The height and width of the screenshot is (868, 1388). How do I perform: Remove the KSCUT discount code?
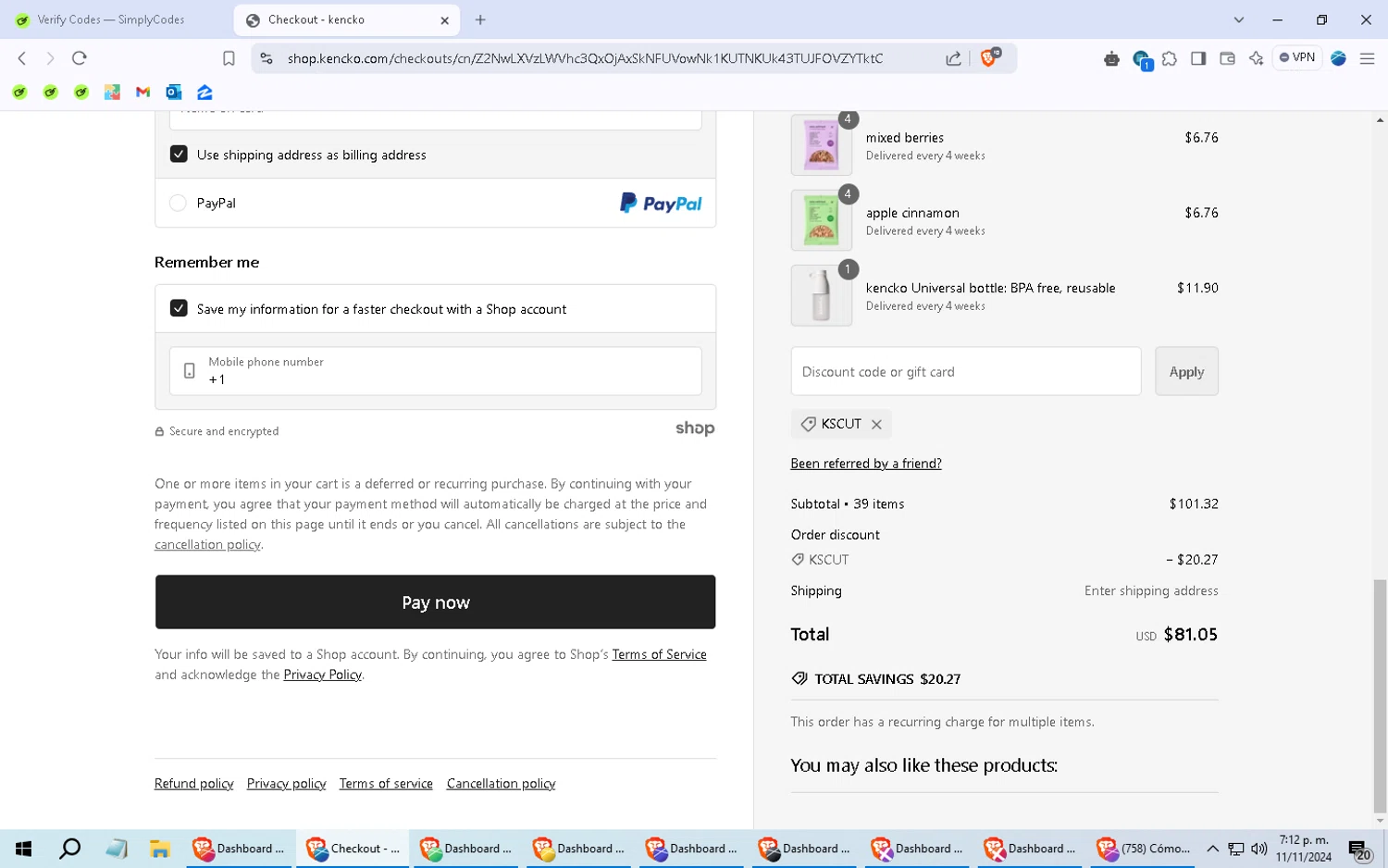tap(876, 424)
